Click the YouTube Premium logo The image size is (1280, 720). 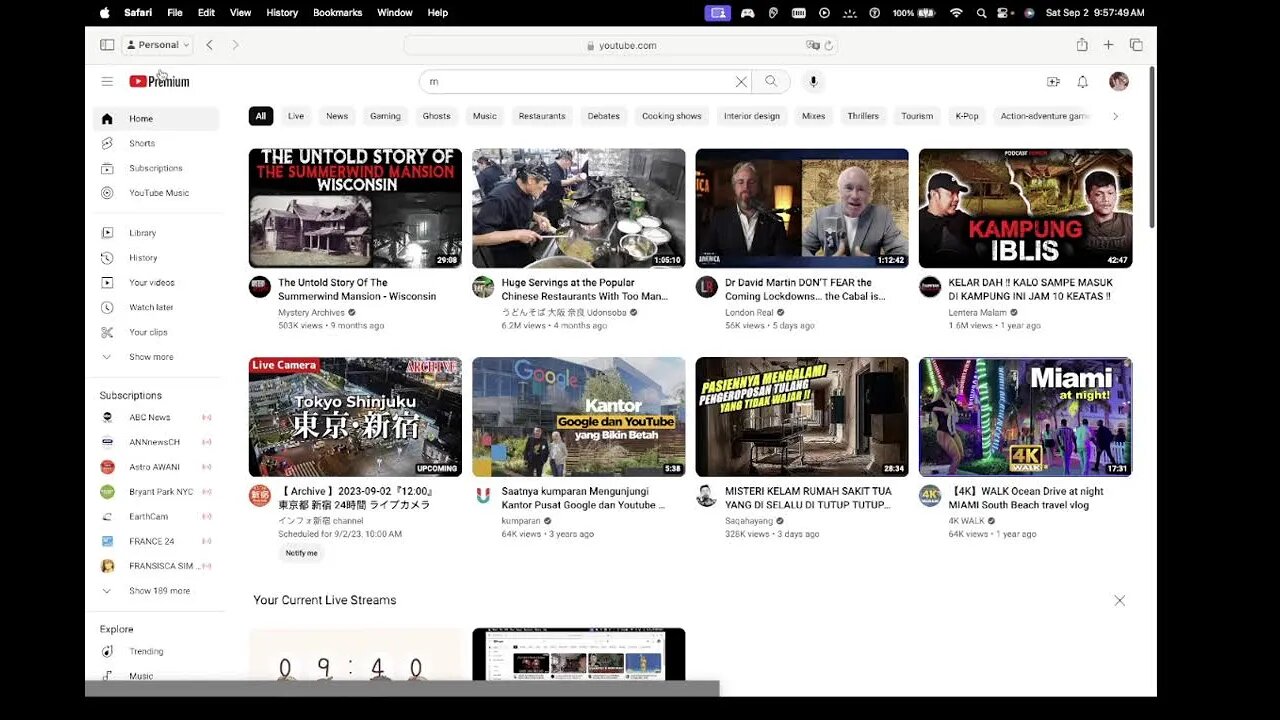coord(159,82)
